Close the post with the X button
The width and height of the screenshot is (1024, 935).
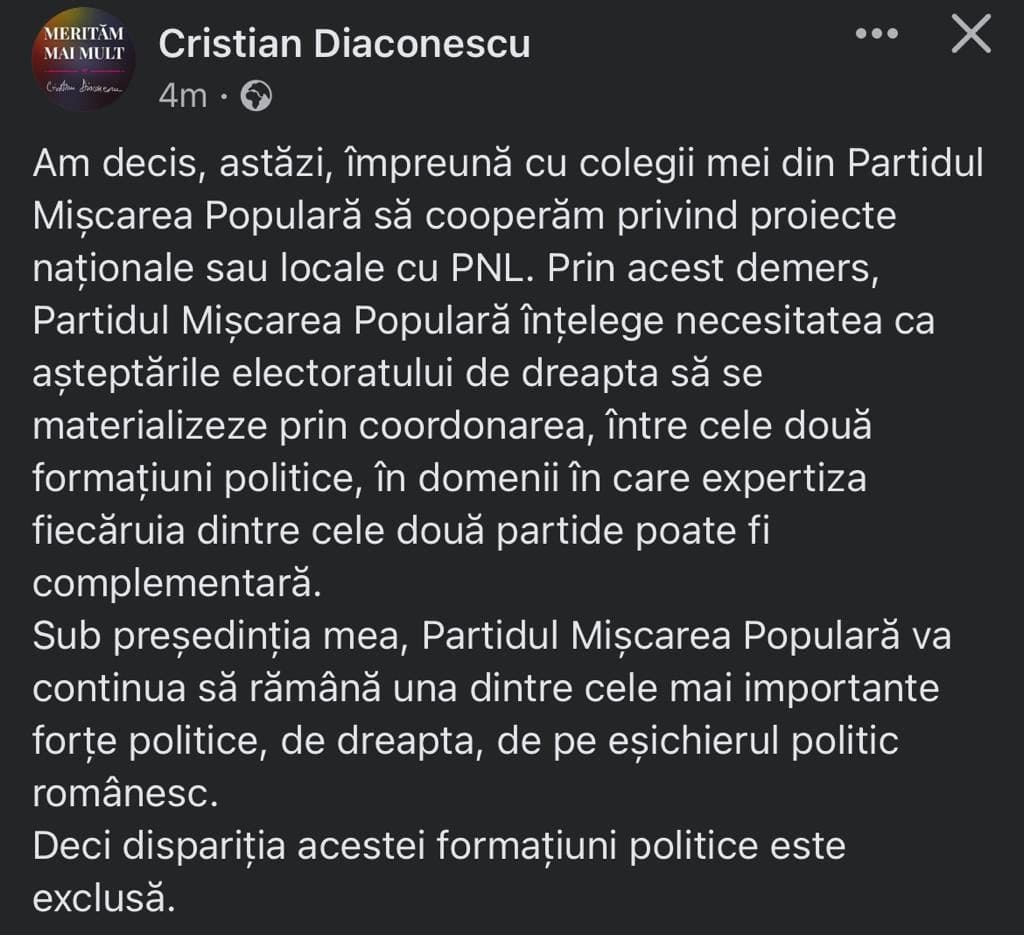pos(970,35)
